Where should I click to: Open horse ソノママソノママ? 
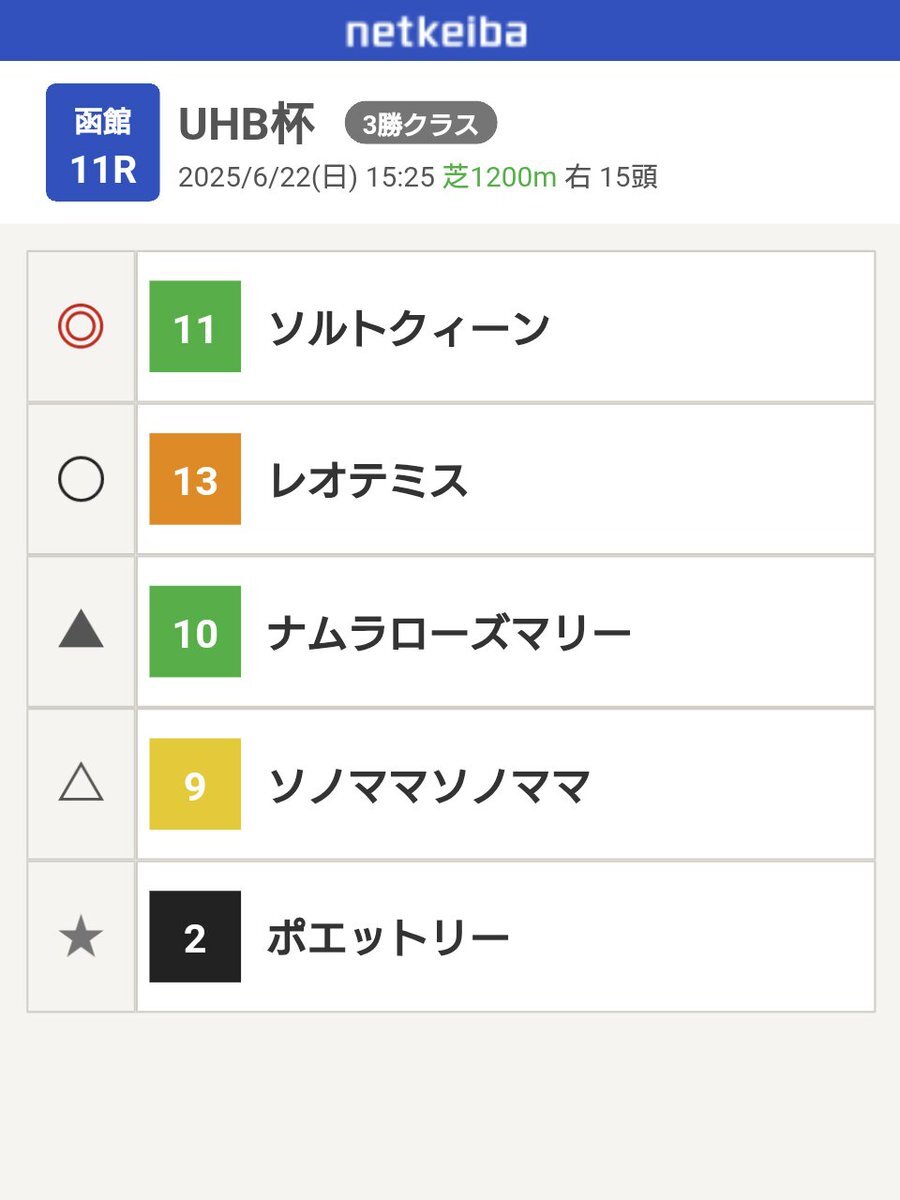click(429, 786)
